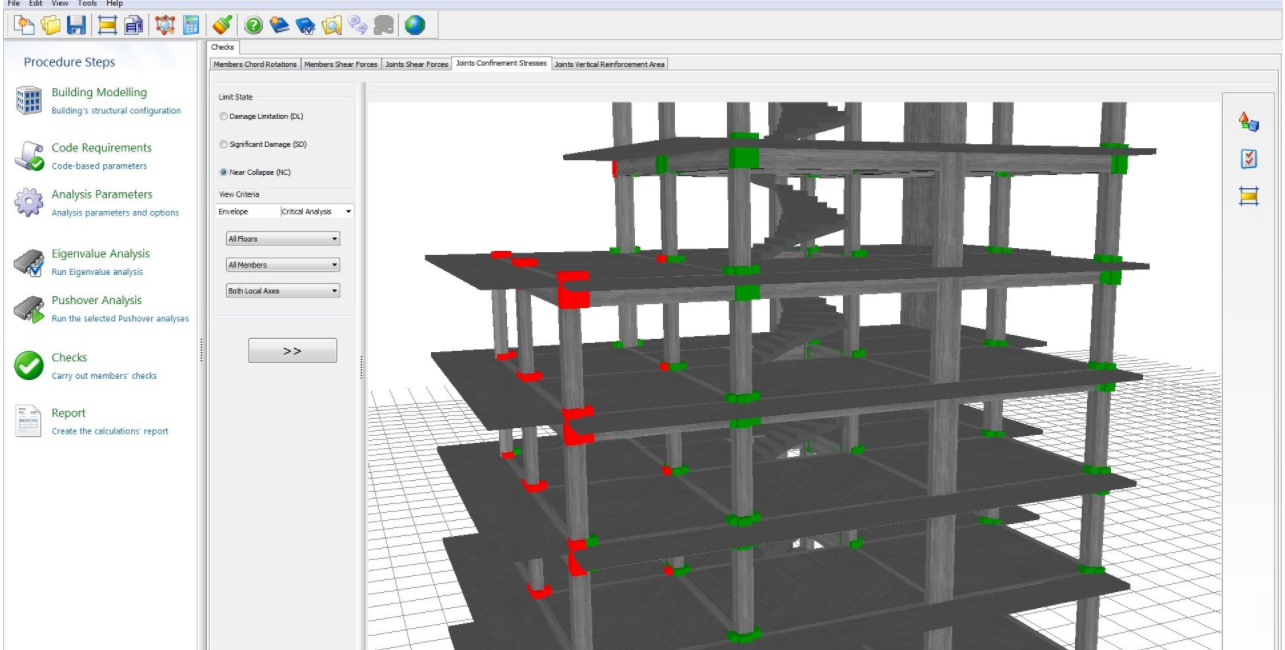
Task: Click the beam section icon in right panel
Action: point(1248,196)
